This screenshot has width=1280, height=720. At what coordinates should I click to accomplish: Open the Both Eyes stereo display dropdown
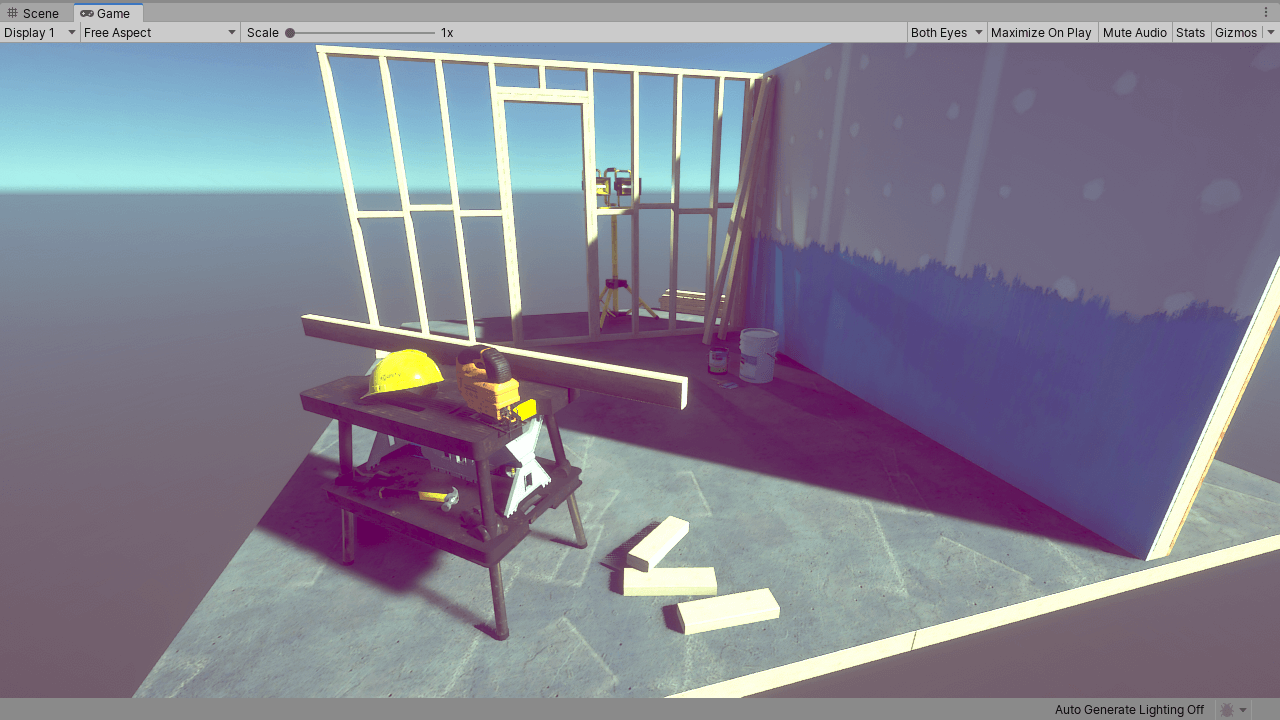point(946,32)
